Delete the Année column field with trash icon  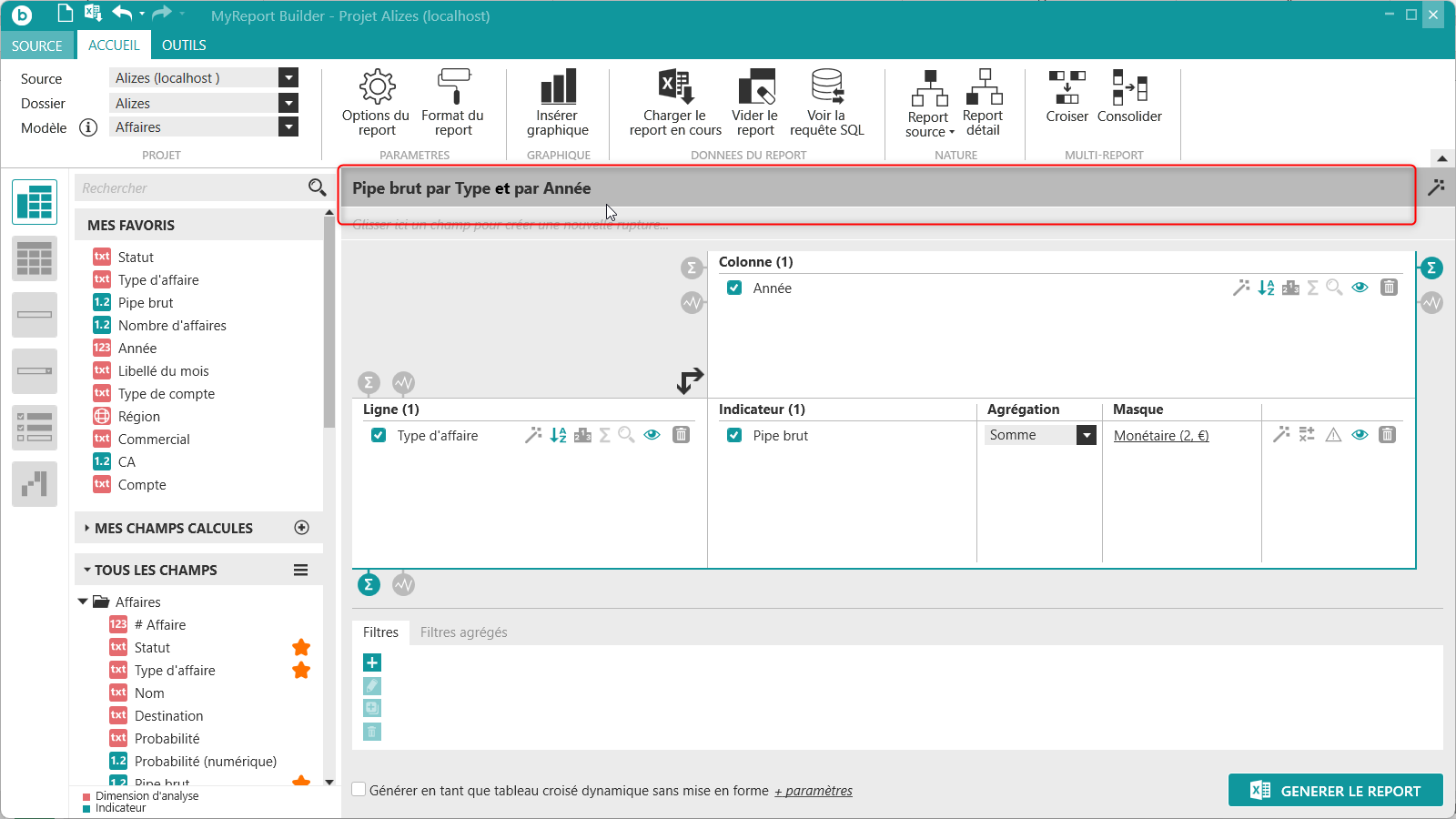coord(1389,288)
